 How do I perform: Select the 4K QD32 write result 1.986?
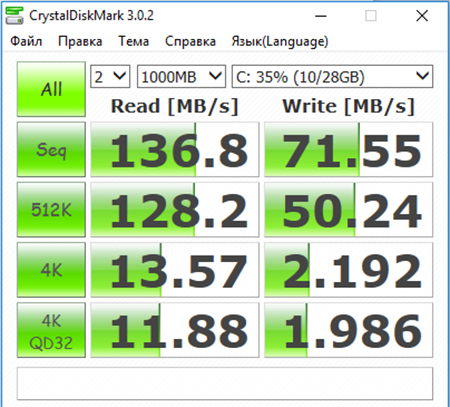click(349, 330)
